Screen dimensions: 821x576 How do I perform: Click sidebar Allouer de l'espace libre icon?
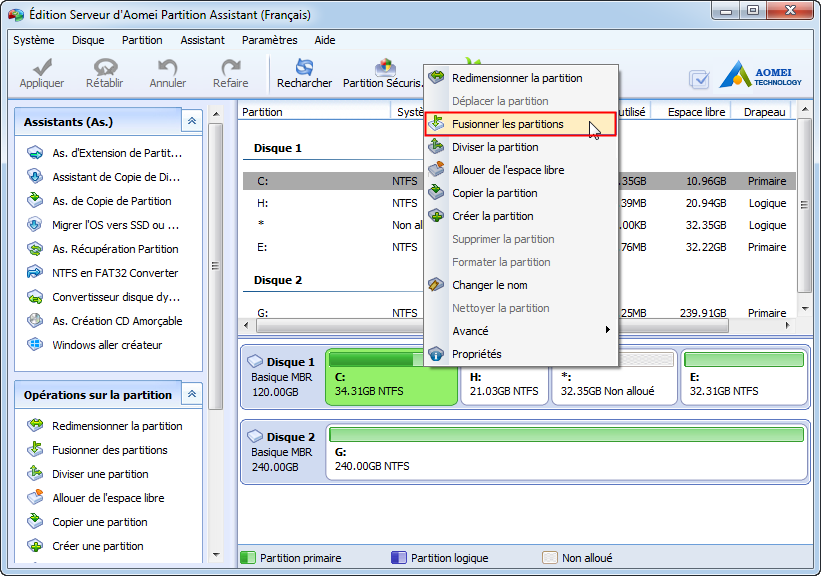(x=35, y=498)
